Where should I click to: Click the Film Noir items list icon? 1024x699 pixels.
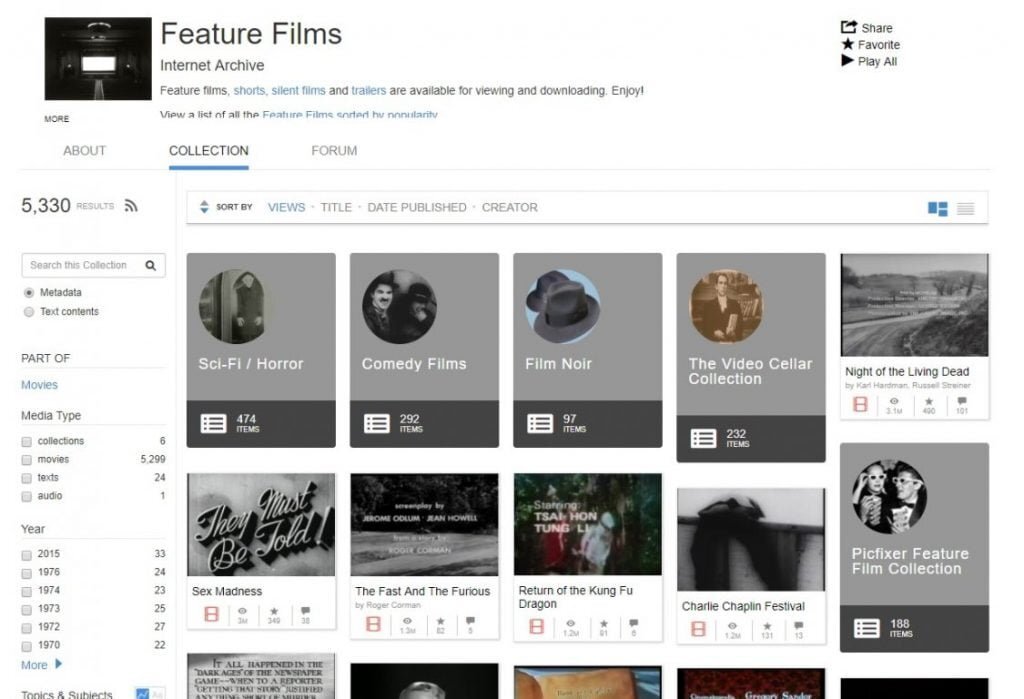540,423
